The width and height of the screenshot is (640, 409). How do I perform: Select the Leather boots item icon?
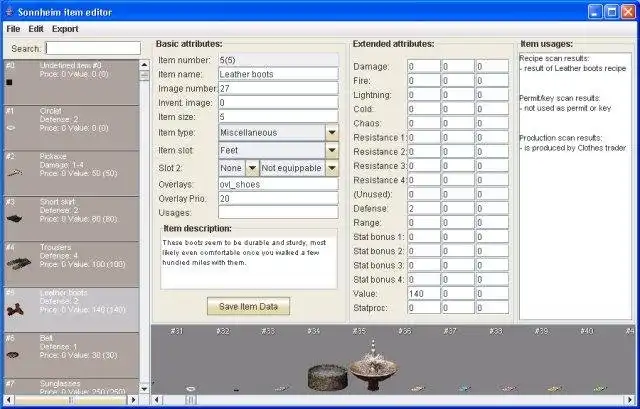(x=15, y=310)
